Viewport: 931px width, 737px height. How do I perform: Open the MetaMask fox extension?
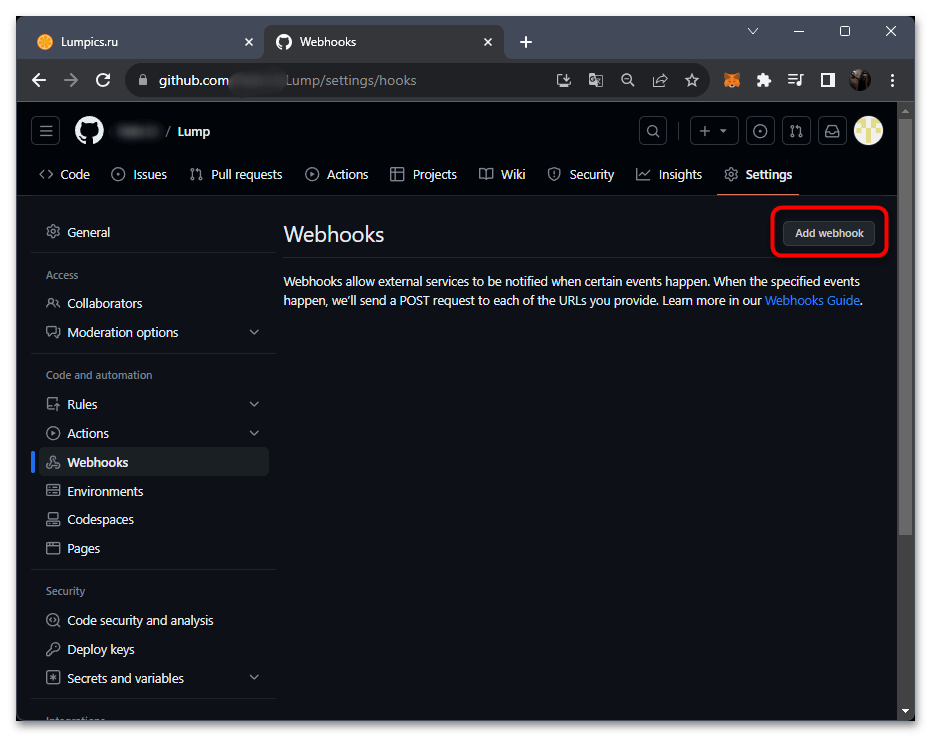[732, 80]
